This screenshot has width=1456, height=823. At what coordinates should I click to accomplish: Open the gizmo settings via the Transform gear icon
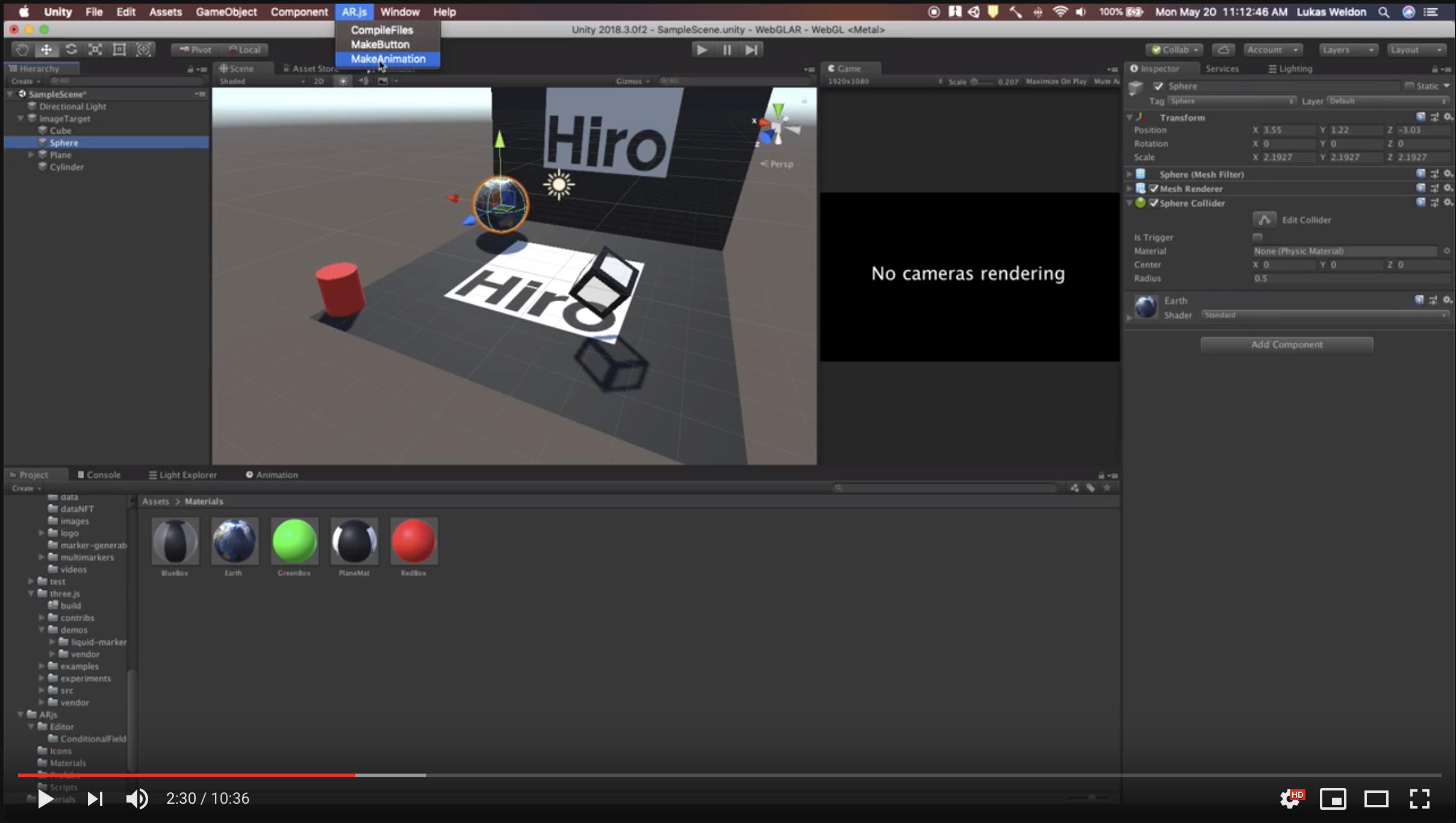pyautogui.click(x=1448, y=117)
